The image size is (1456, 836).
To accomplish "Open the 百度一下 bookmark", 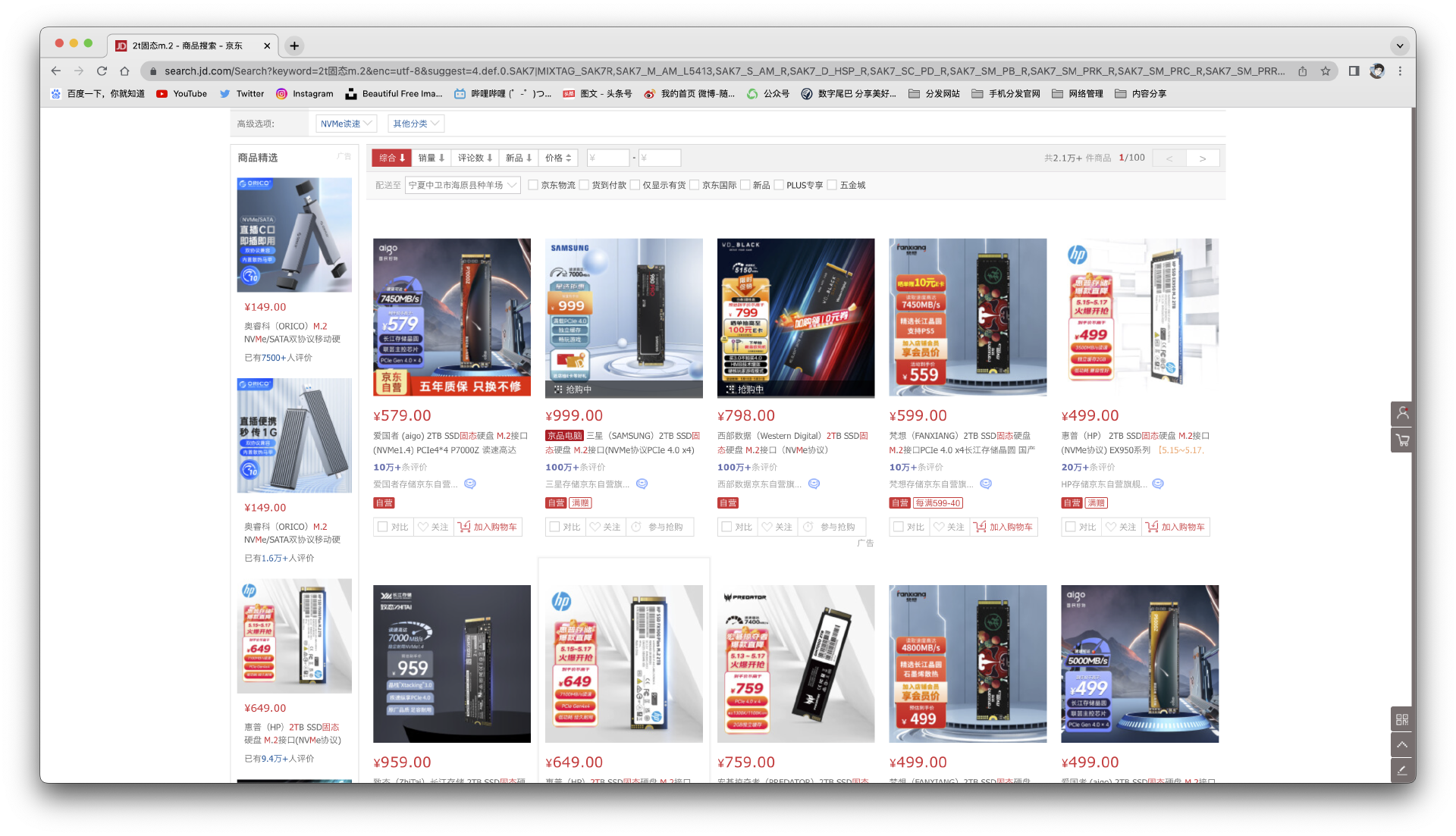I will 97,94.
